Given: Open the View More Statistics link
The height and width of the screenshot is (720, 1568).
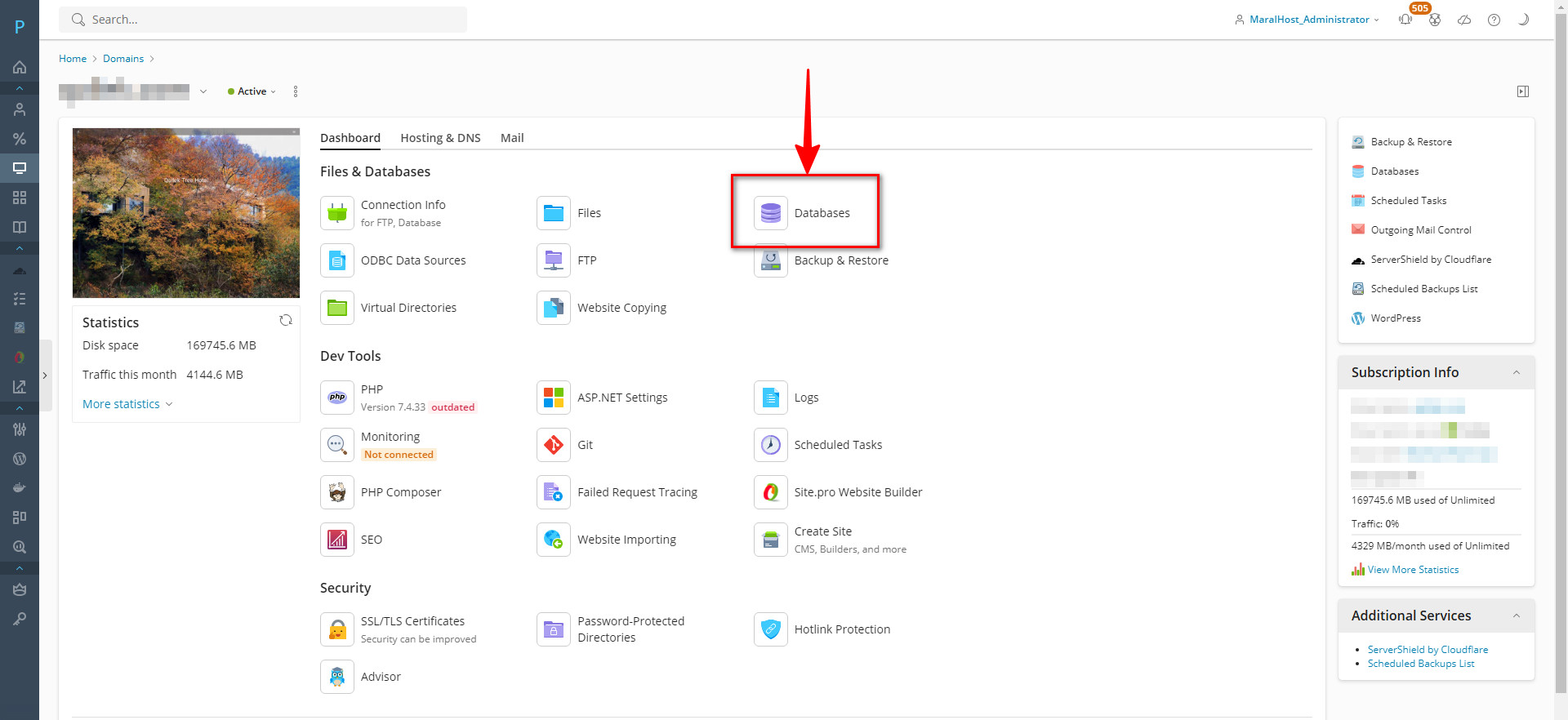Looking at the screenshot, I should [x=1413, y=570].
